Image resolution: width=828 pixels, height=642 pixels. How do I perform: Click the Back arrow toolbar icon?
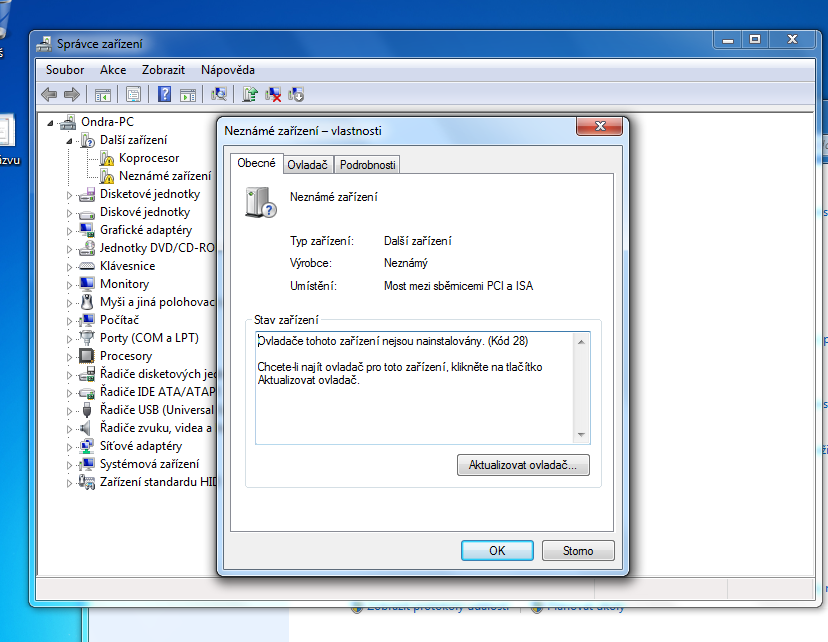click(x=49, y=95)
